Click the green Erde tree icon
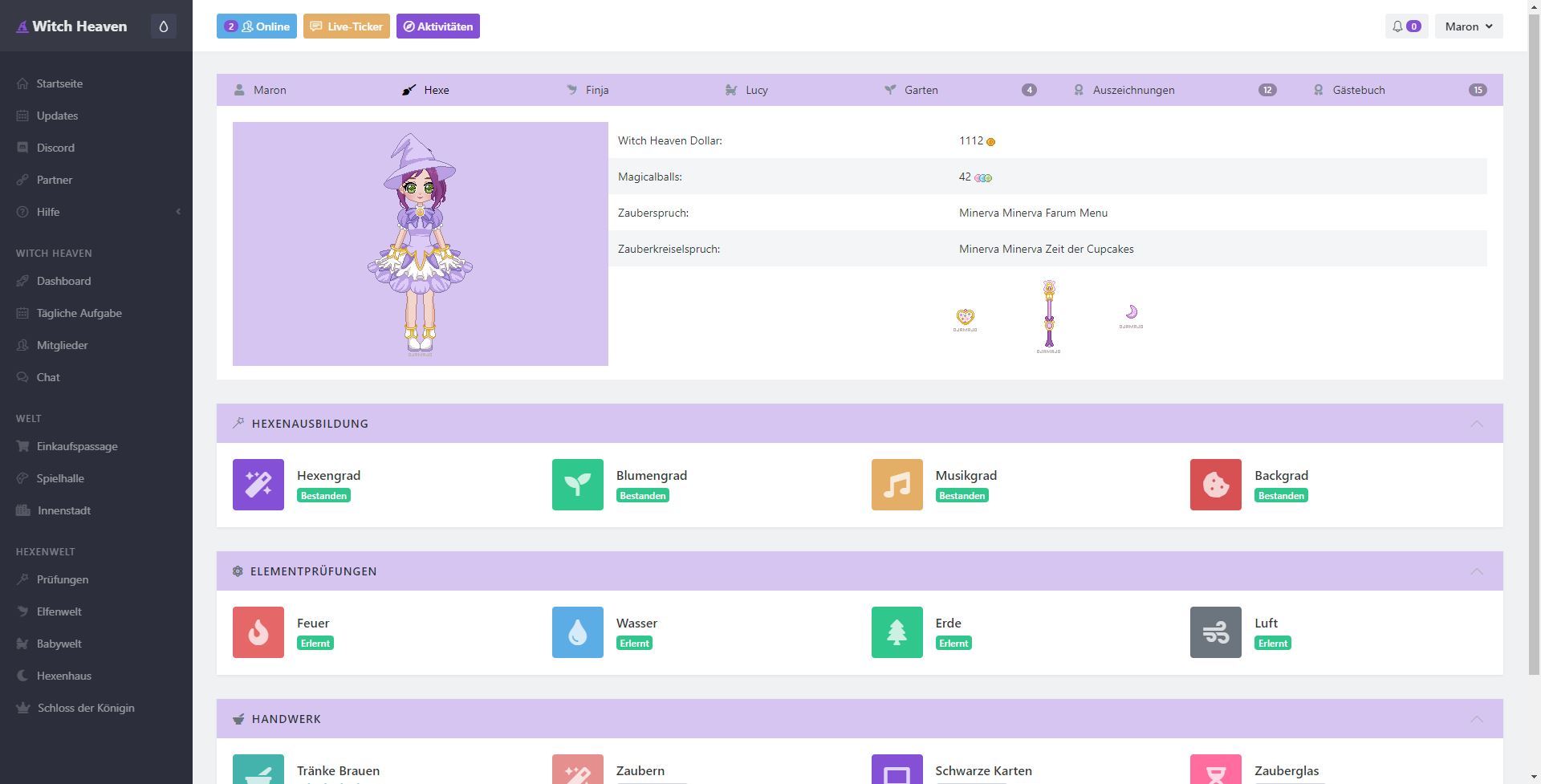Image resolution: width=1541 pixels, height=784 pixels. [897, 632]
